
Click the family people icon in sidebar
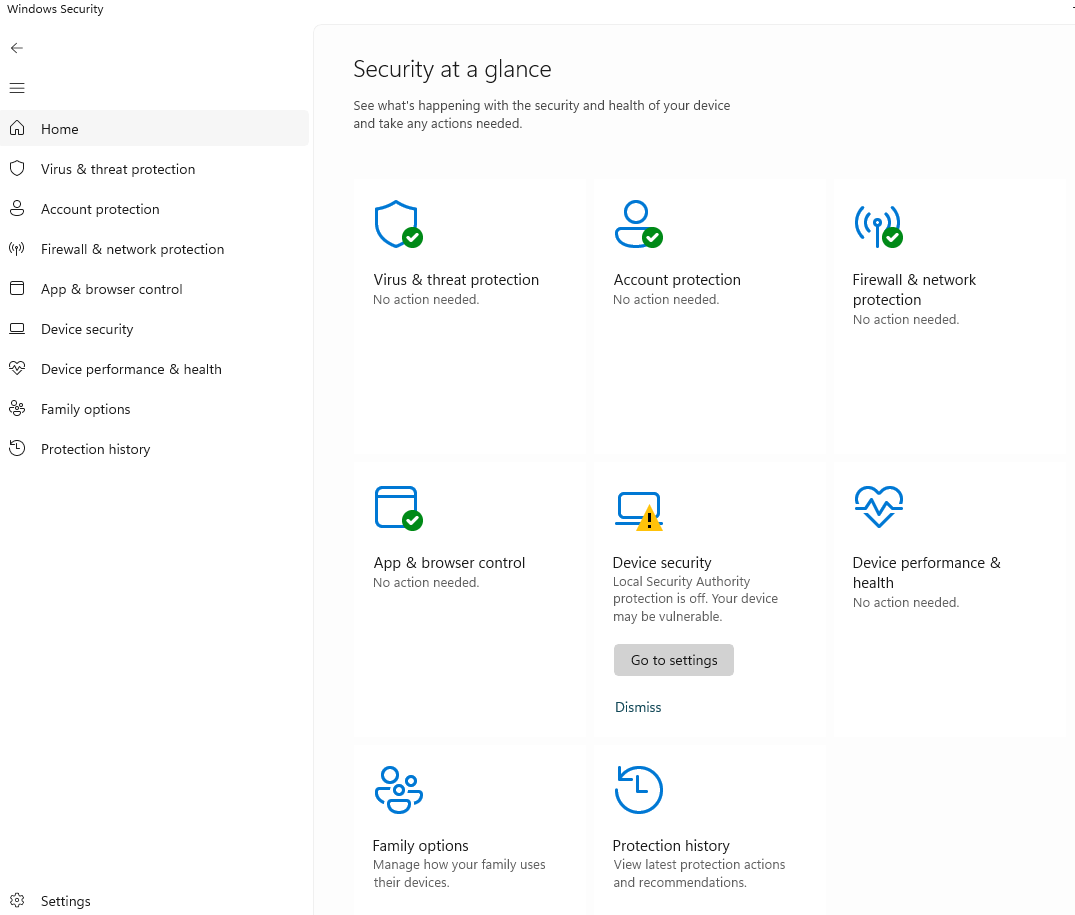coord(17,408)
